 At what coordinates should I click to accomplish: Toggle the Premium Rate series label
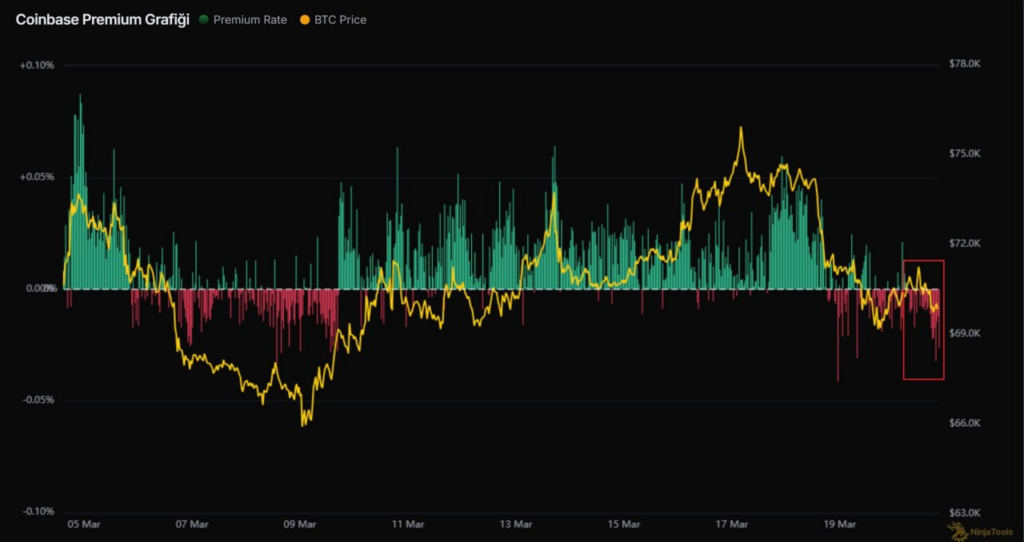click(x=248, y=20)
